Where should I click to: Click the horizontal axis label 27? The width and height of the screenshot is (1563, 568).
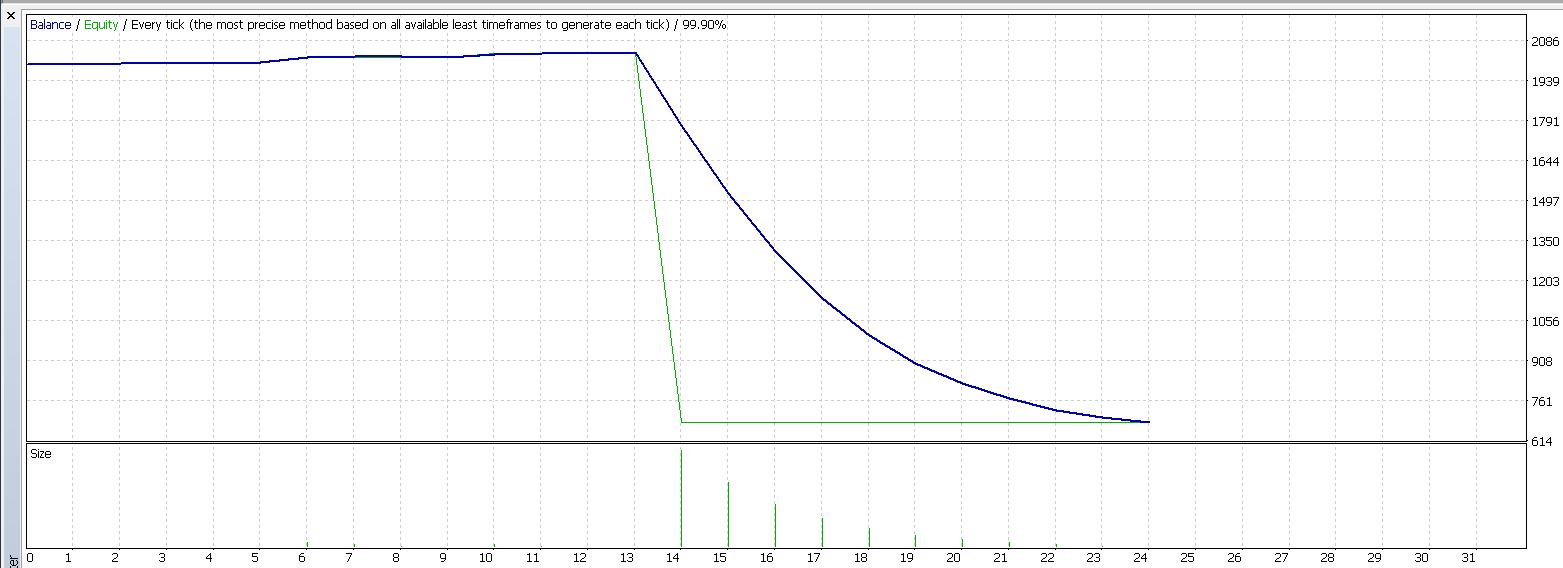coord(1282,558)
